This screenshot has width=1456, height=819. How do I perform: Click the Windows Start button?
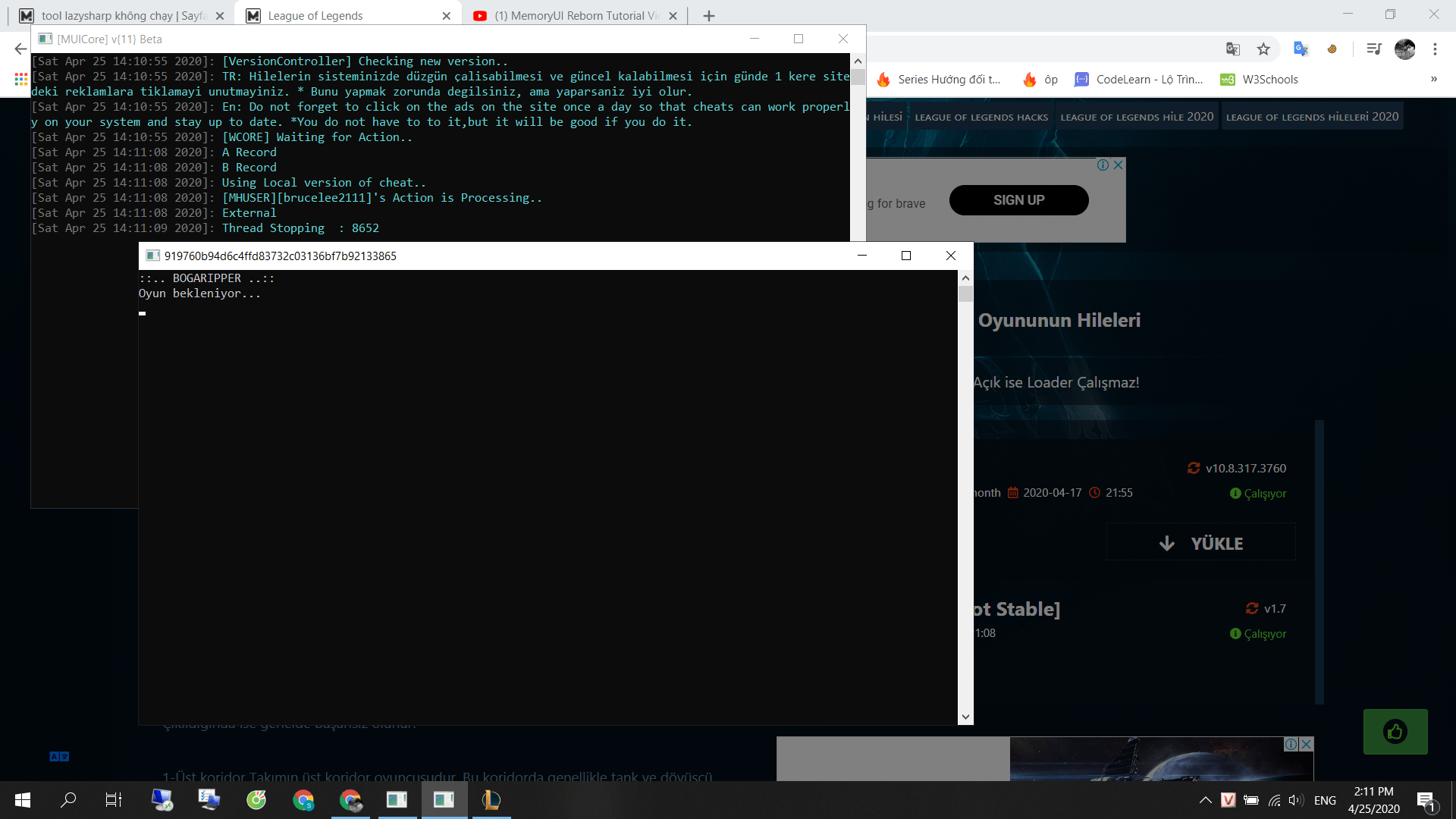23,800
